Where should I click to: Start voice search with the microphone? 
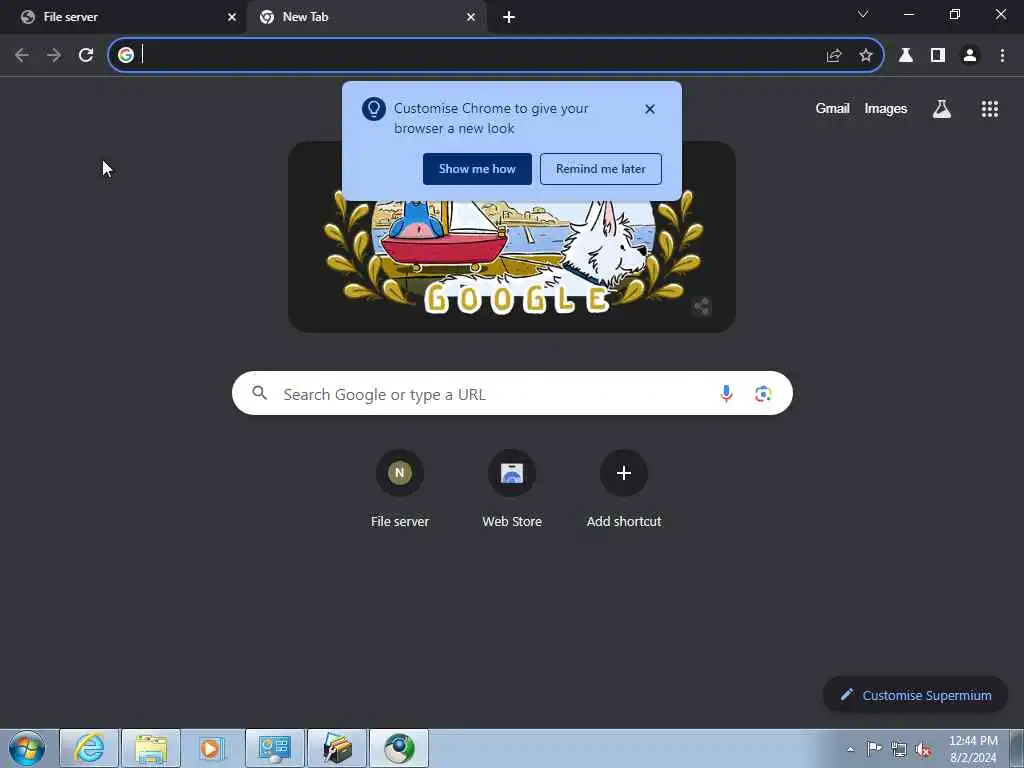tap(726, 394)
